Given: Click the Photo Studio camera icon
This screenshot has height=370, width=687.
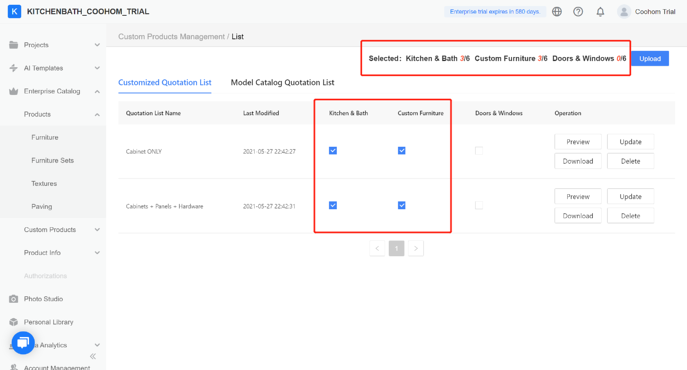Looking at the screenshot, I should (x=14, y=299).
